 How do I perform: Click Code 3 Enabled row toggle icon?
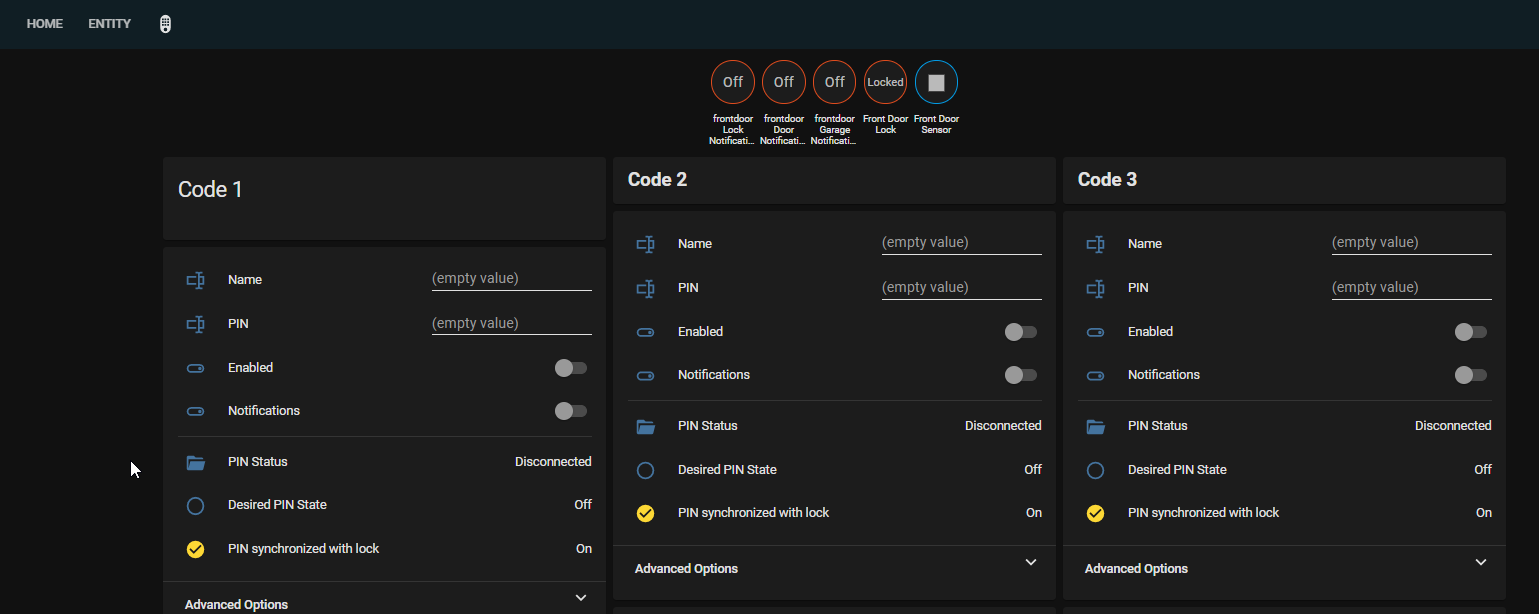pyautogui.click(x=1095, y=332)
